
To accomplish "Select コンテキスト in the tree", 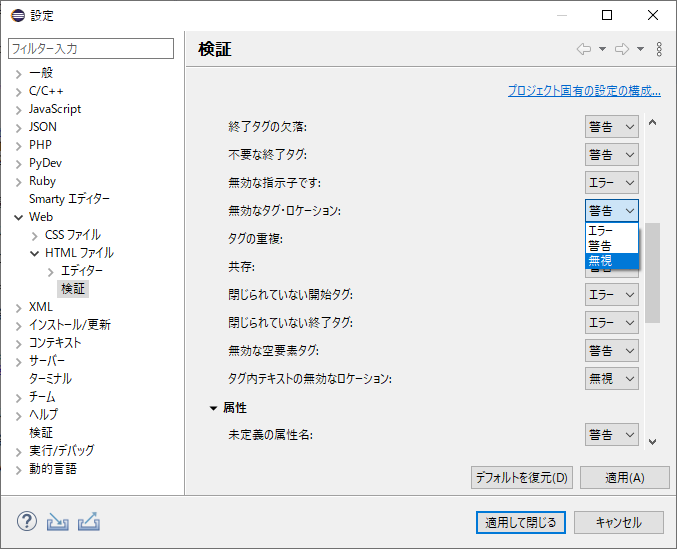I will coord(55,343).
